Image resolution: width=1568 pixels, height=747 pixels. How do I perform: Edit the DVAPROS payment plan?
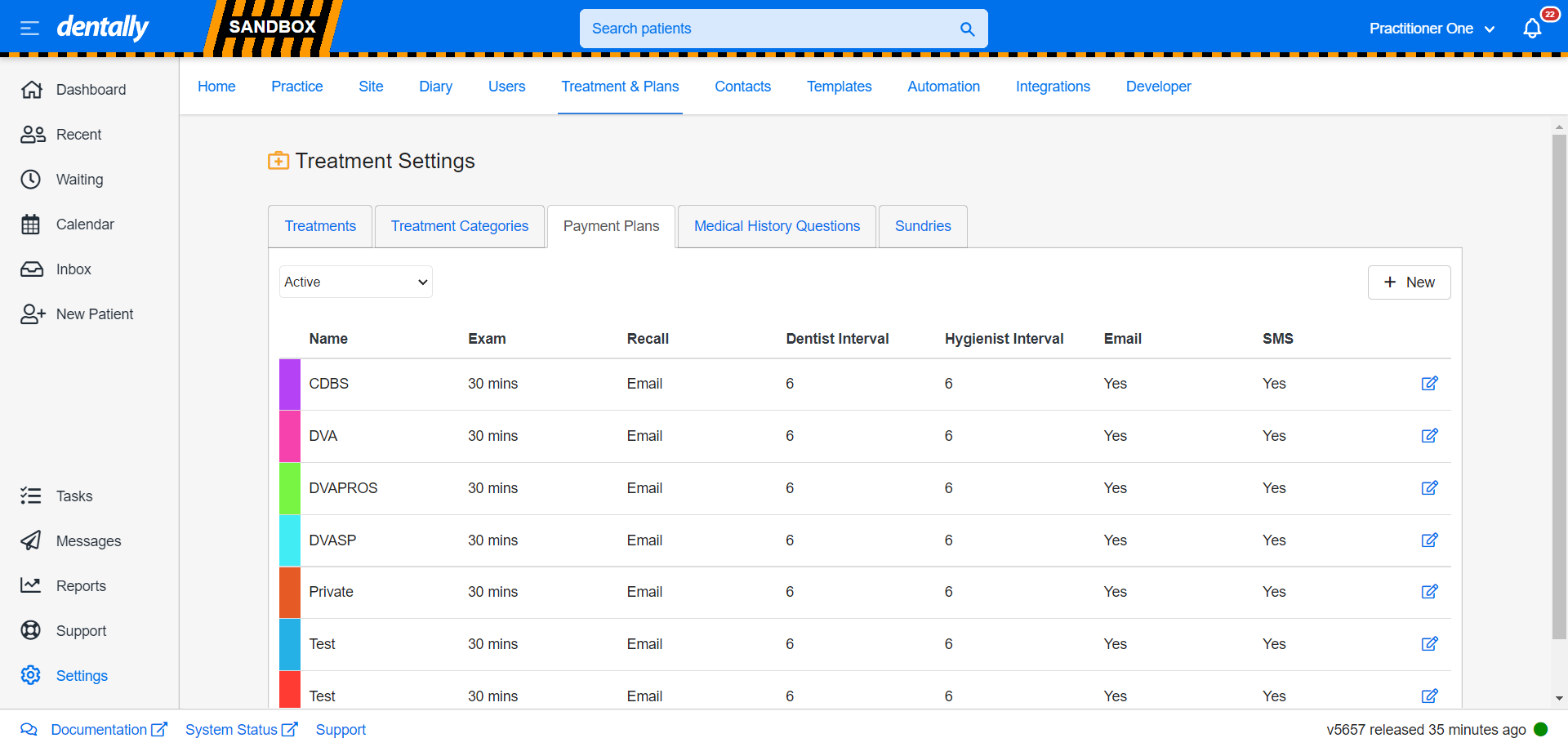(x=1429, y=488)
